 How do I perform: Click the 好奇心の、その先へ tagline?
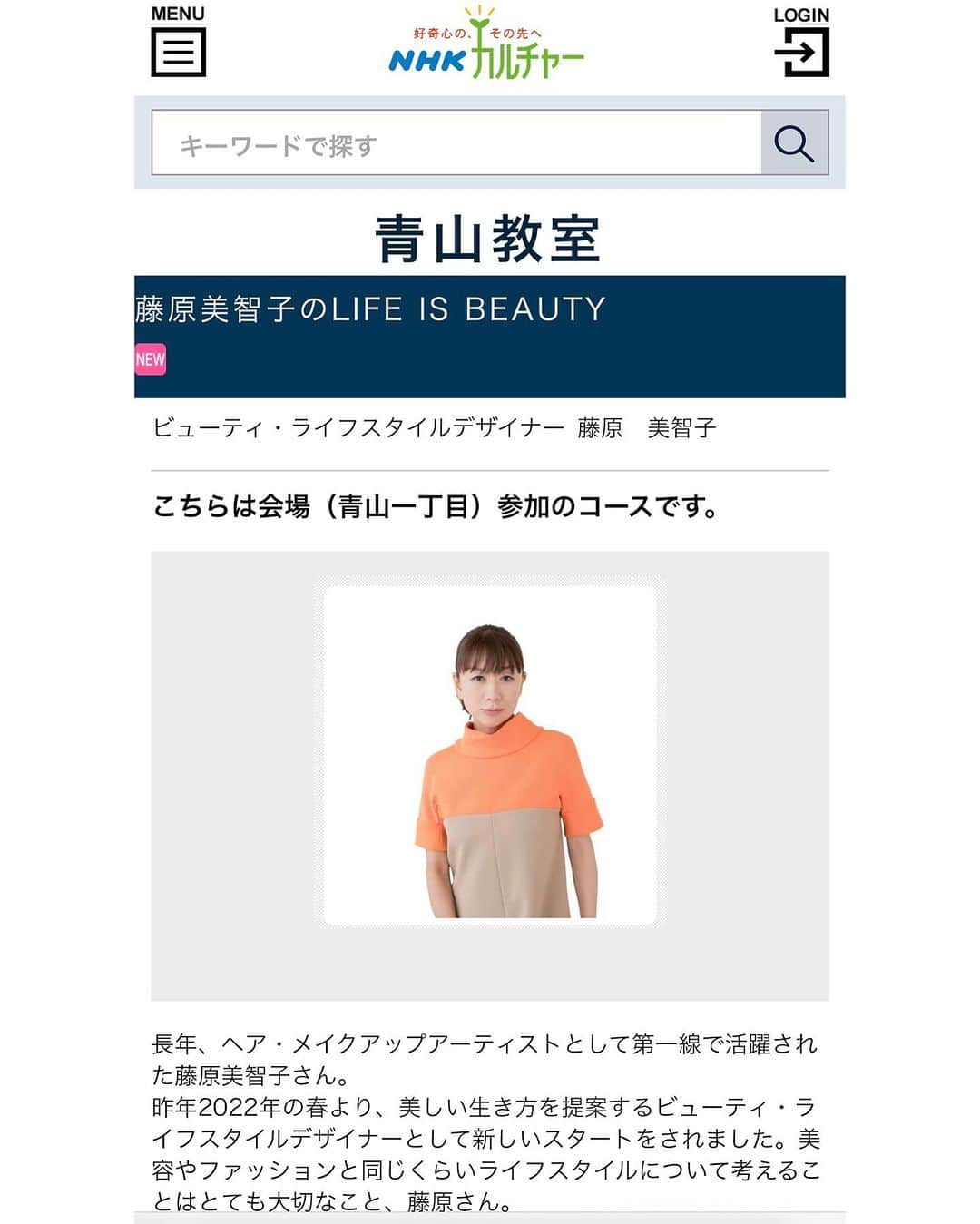(477, 33)
